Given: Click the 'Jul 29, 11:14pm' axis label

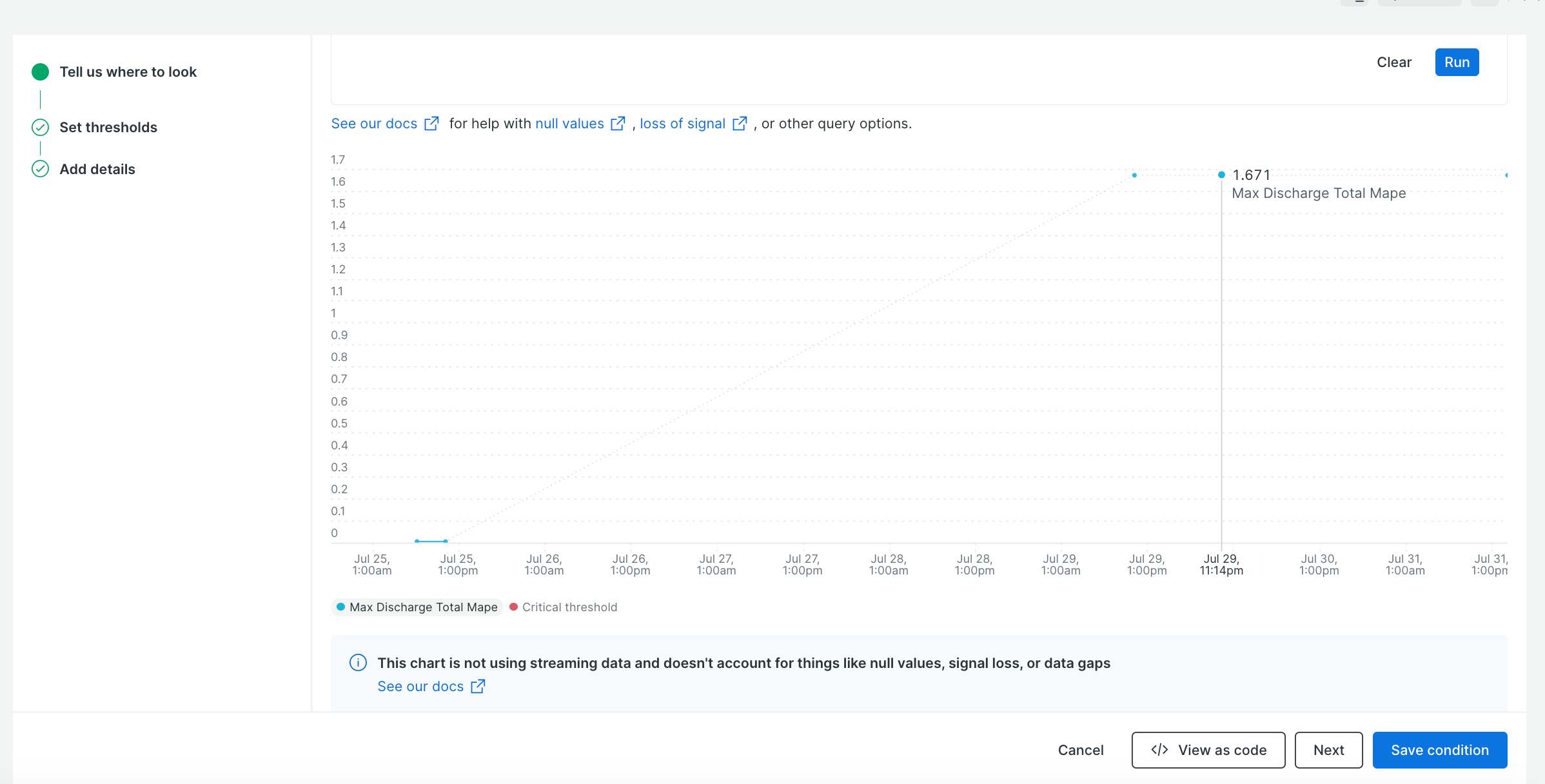Looking at the screenshot, I should click(x=1221, y=565).
